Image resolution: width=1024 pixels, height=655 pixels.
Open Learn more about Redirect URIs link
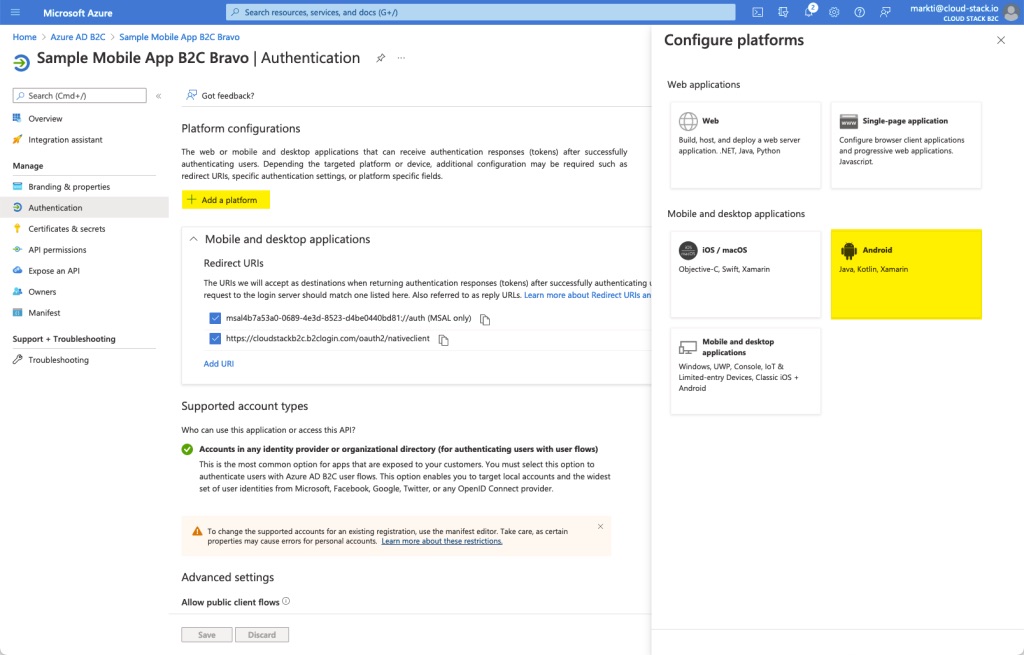587,295
